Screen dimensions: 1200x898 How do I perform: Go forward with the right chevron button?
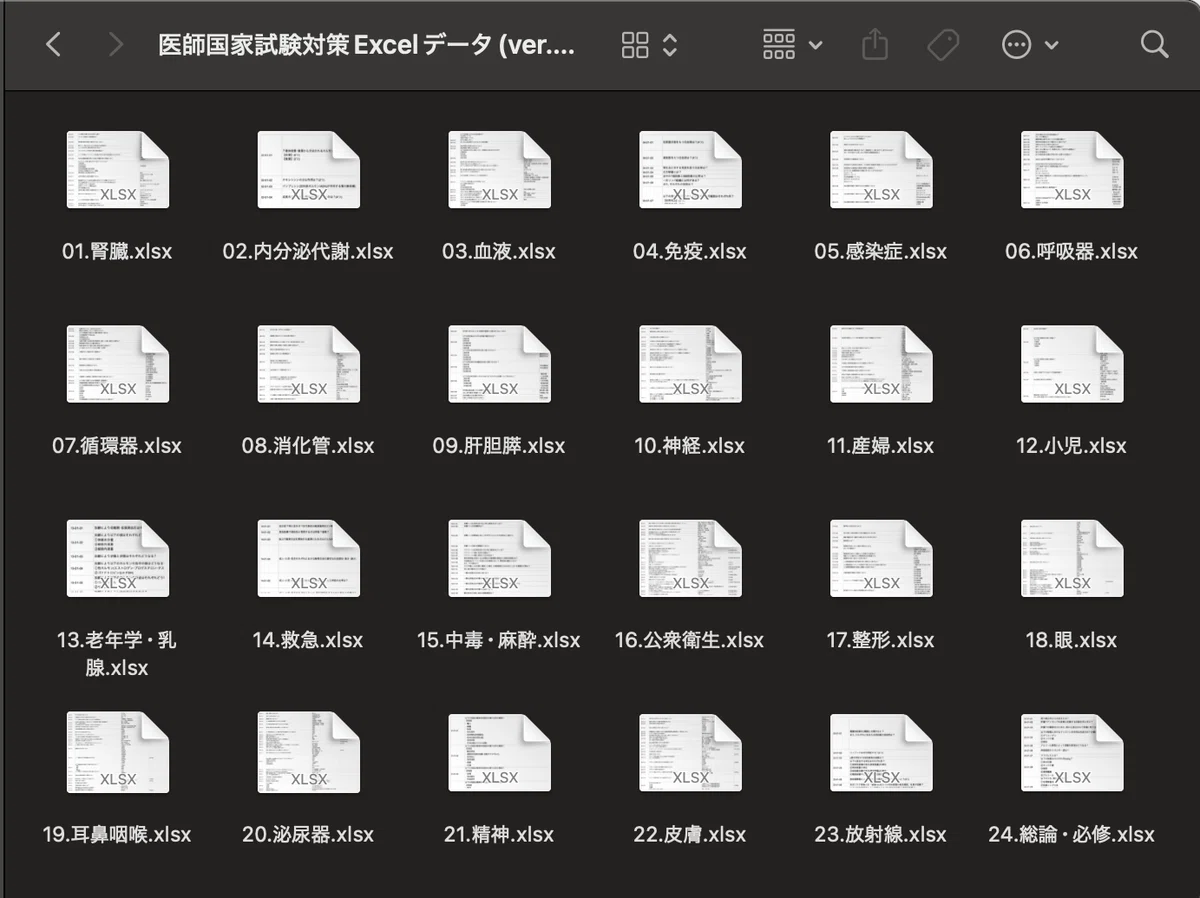(x=116, y=44)
